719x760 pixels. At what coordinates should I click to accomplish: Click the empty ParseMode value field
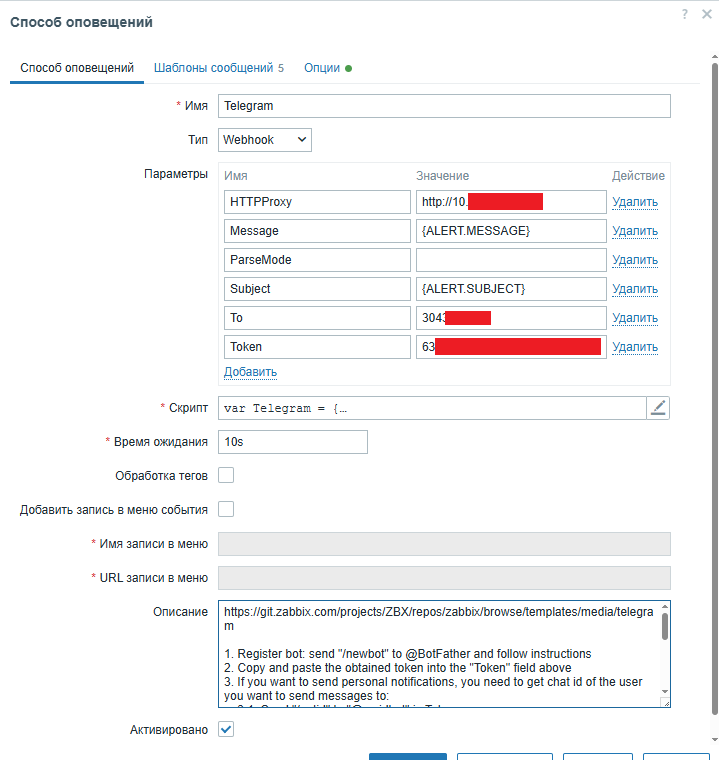click(x=510, y=260)
